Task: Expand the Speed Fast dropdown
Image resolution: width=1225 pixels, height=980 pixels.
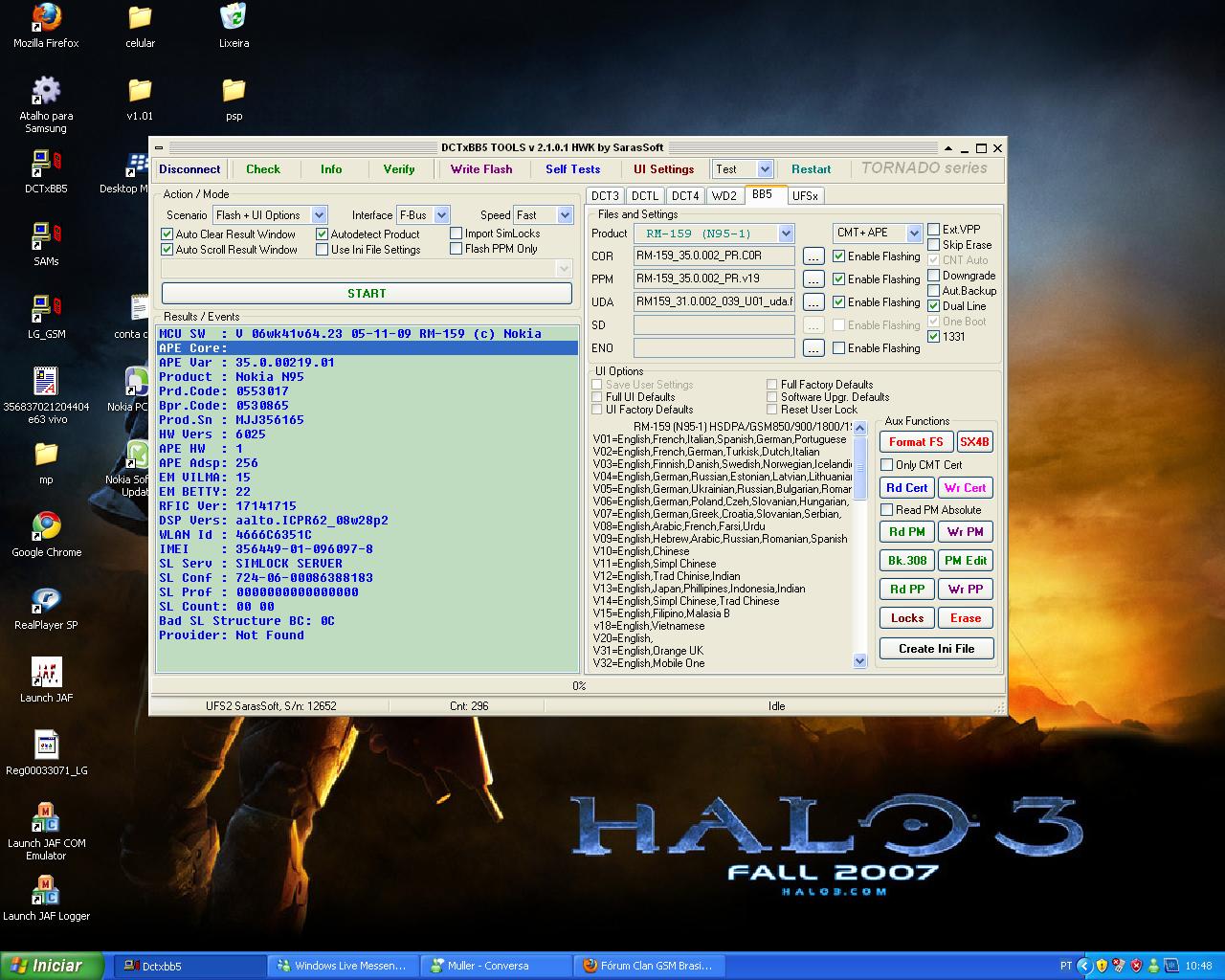Action: [x=564, y=215]
